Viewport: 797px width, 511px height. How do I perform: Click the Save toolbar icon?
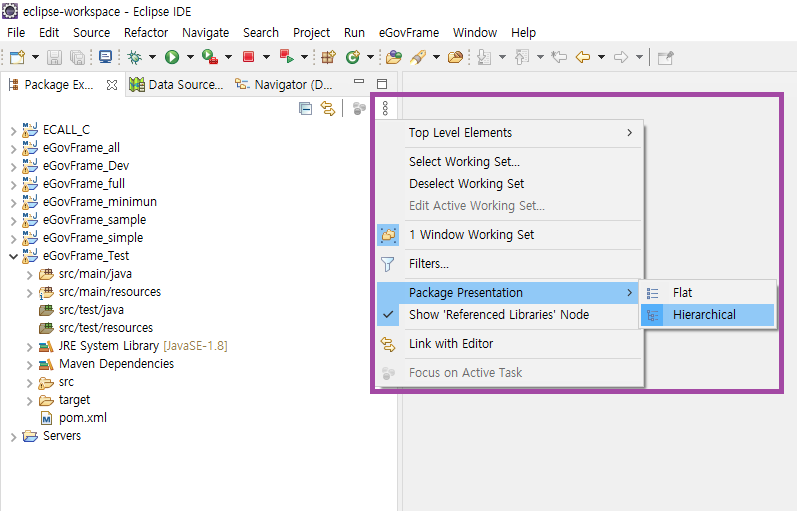pyautogui.click(x=54, y=57)
